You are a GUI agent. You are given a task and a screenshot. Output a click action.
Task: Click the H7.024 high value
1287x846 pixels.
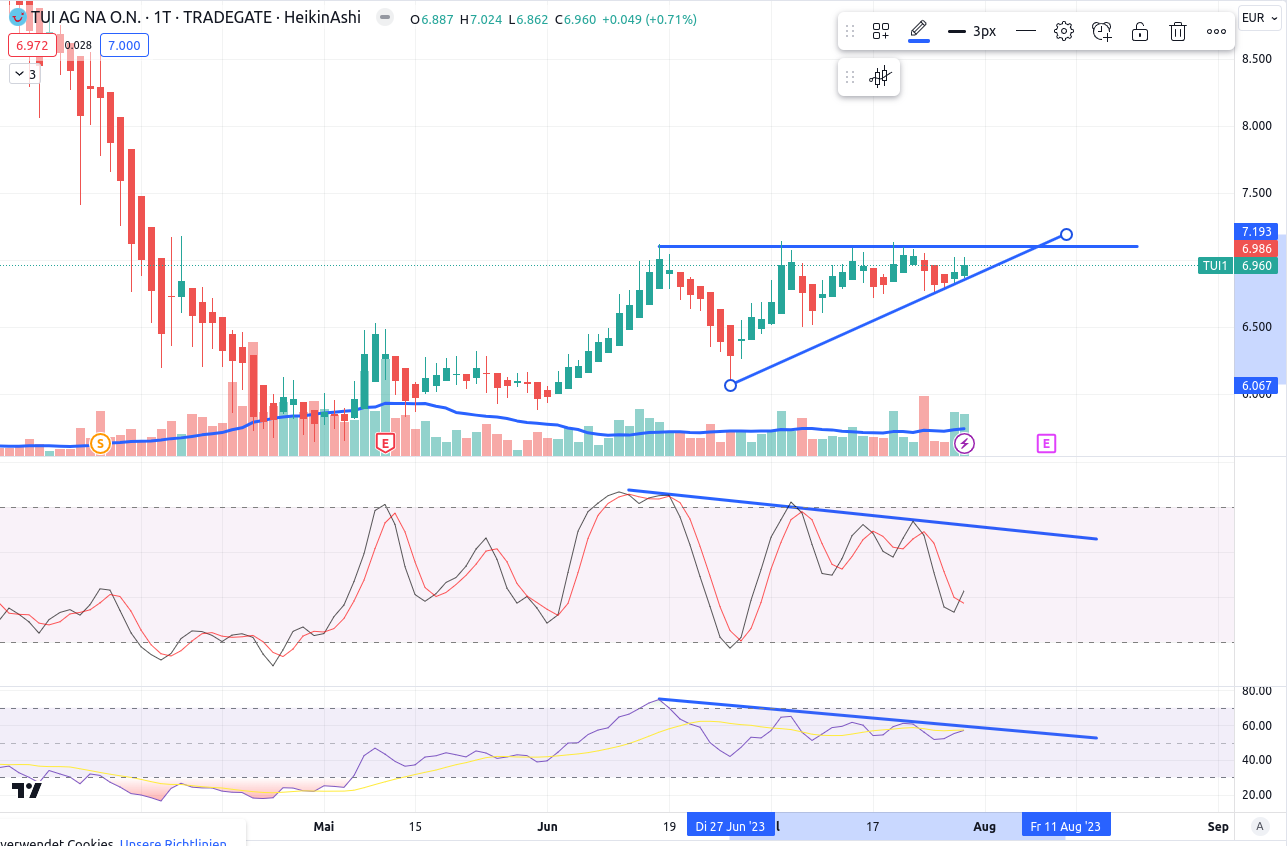[x=481, y=19]
